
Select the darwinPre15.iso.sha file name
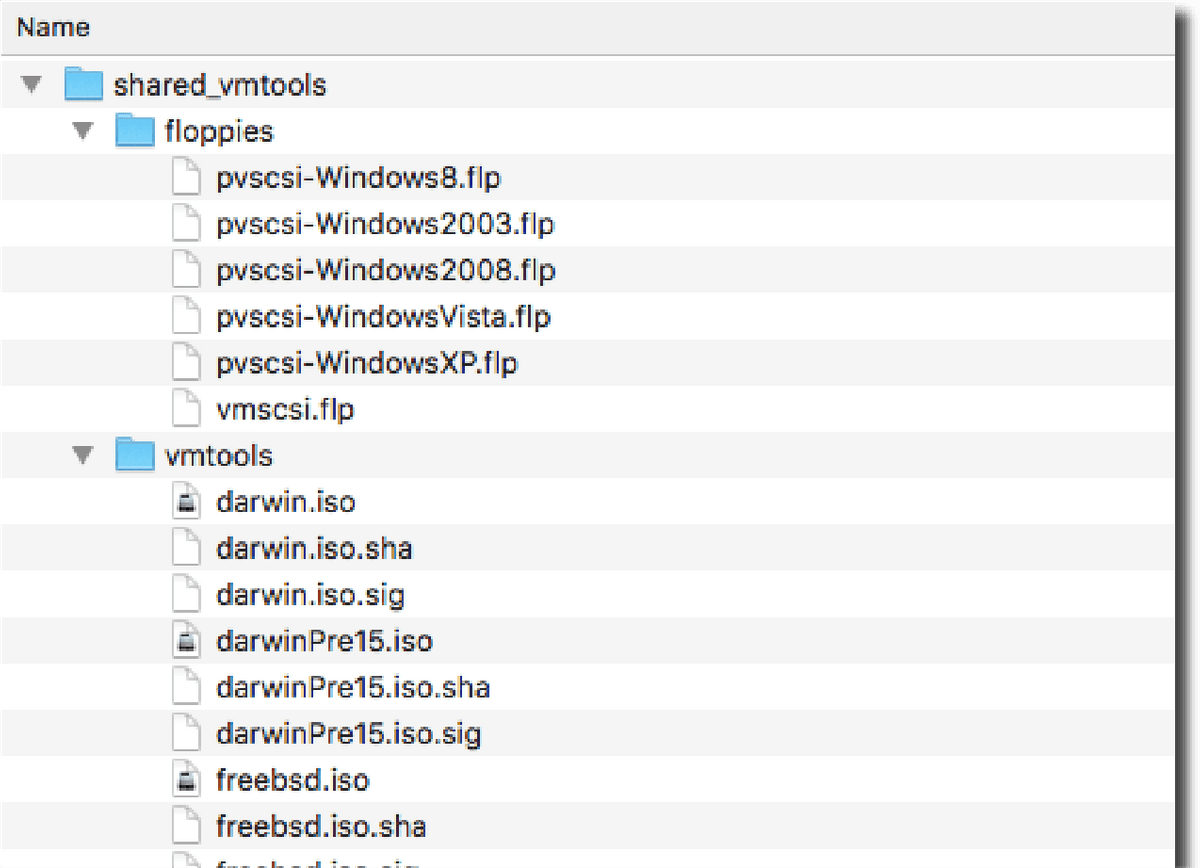click(352, 687)
